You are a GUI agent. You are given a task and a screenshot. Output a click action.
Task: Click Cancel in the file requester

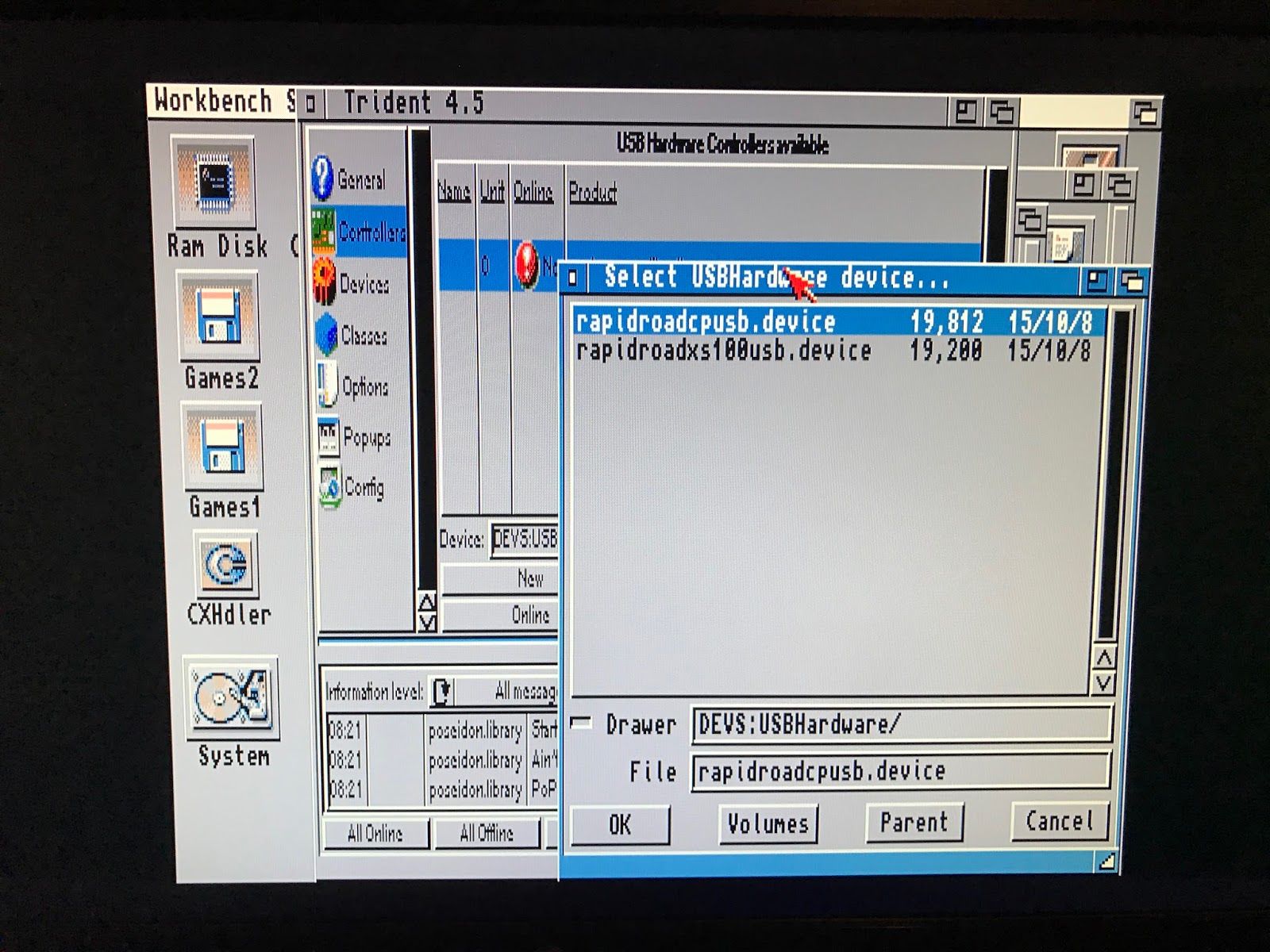pos(1060,820)
